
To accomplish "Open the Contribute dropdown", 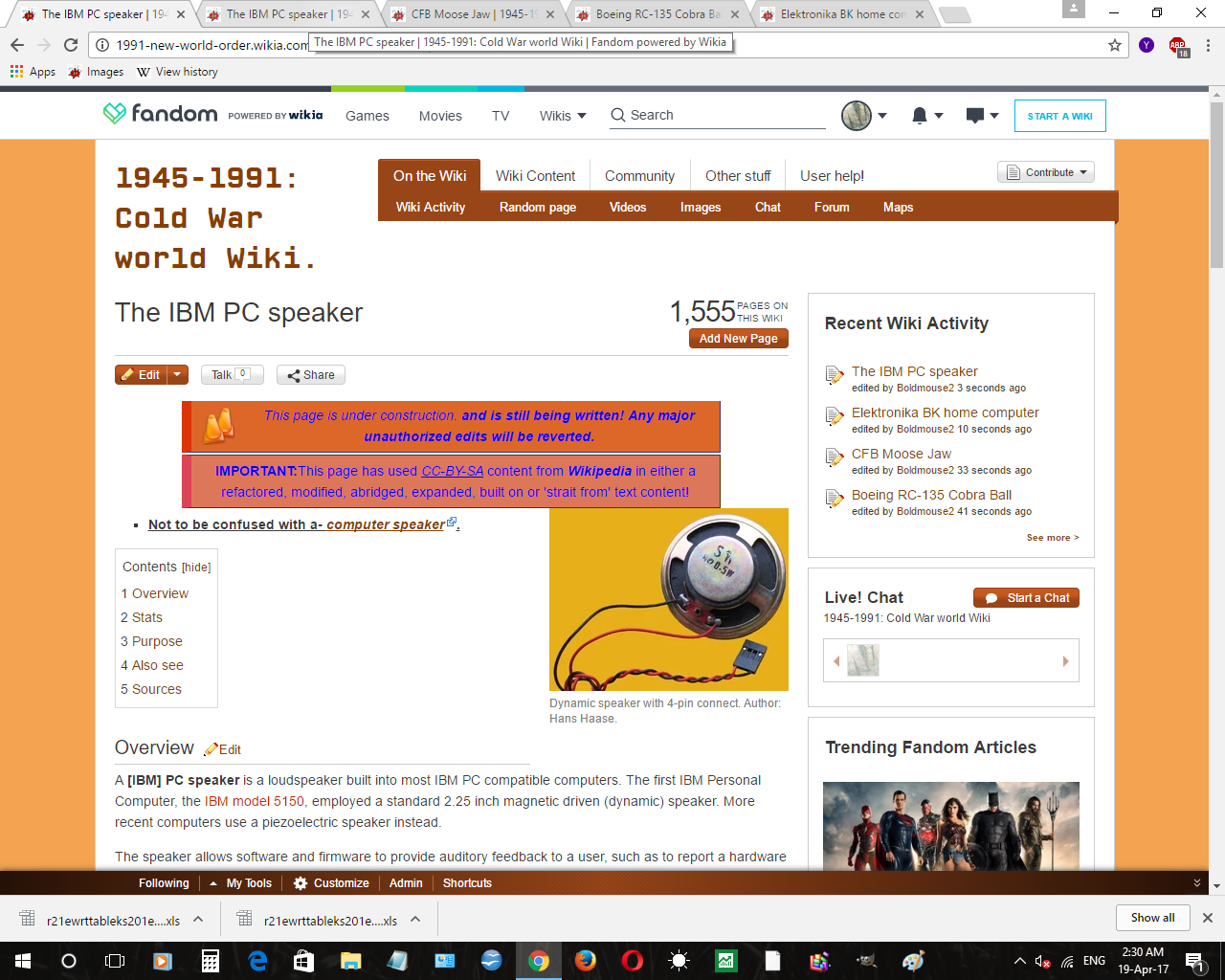I will click(1046, 172).
